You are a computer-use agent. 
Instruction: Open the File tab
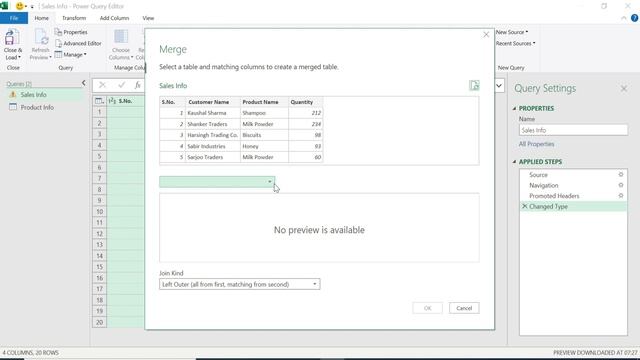tap(14, 18)
